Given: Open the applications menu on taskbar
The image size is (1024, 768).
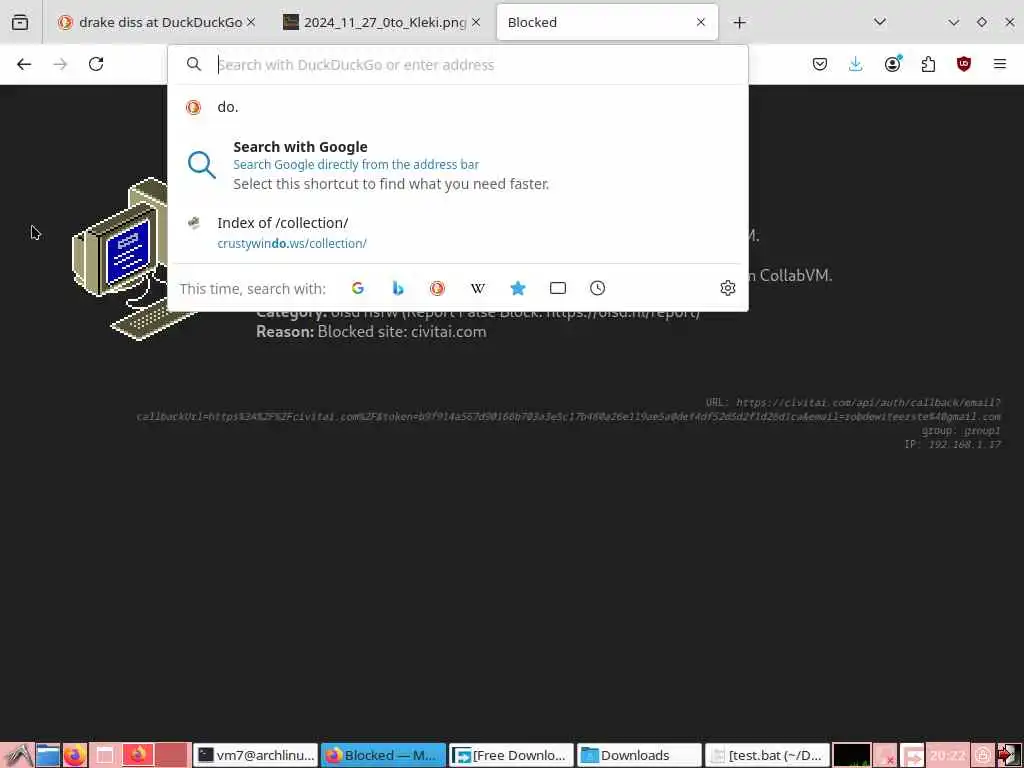Looking at the screenshot, I should click(x=18, y=755).
